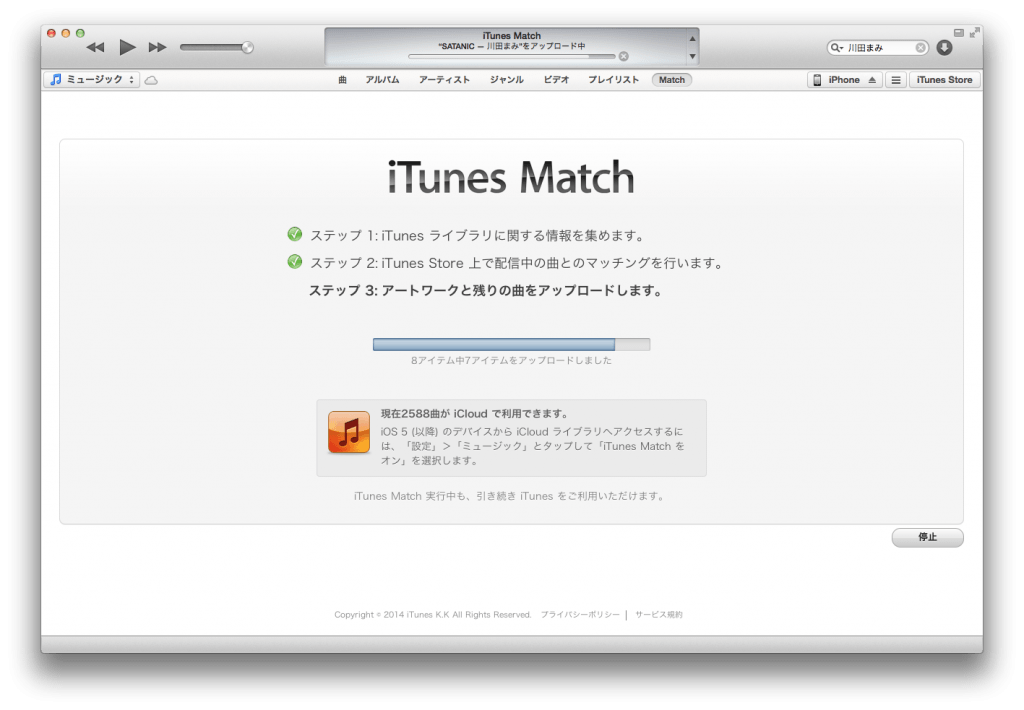
Task: Switch to the アーティスト tab
Action: point(444,80)
